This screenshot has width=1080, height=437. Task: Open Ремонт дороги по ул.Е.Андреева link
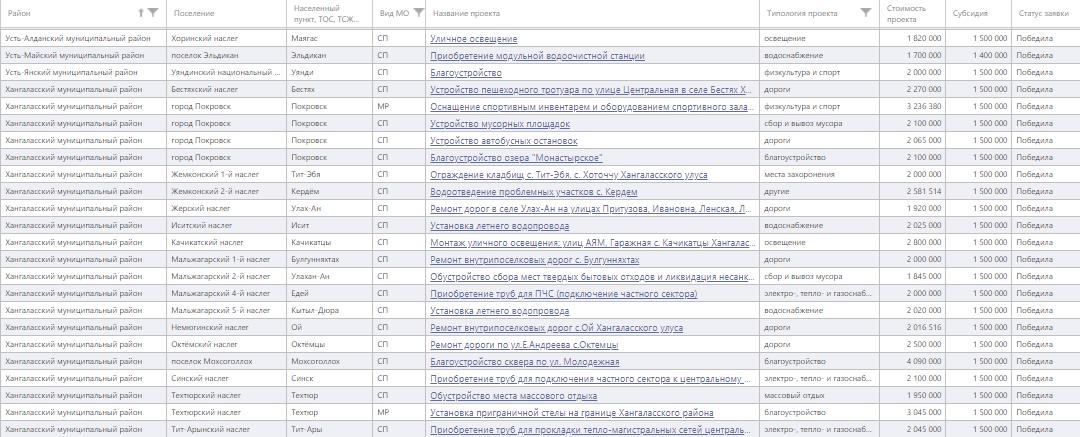[524, 345]
